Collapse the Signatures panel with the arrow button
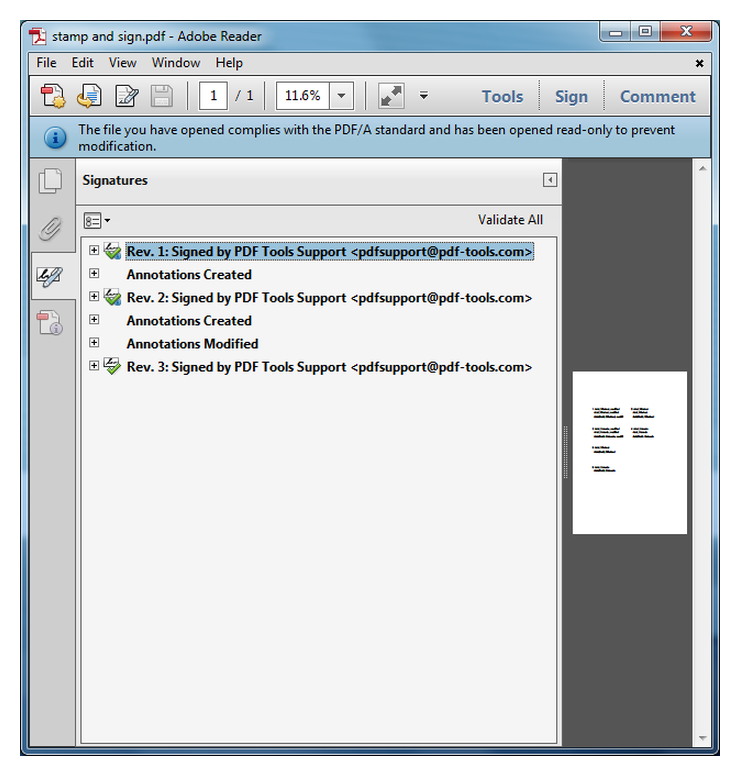 pyautogui.click(x=549, y=180)
